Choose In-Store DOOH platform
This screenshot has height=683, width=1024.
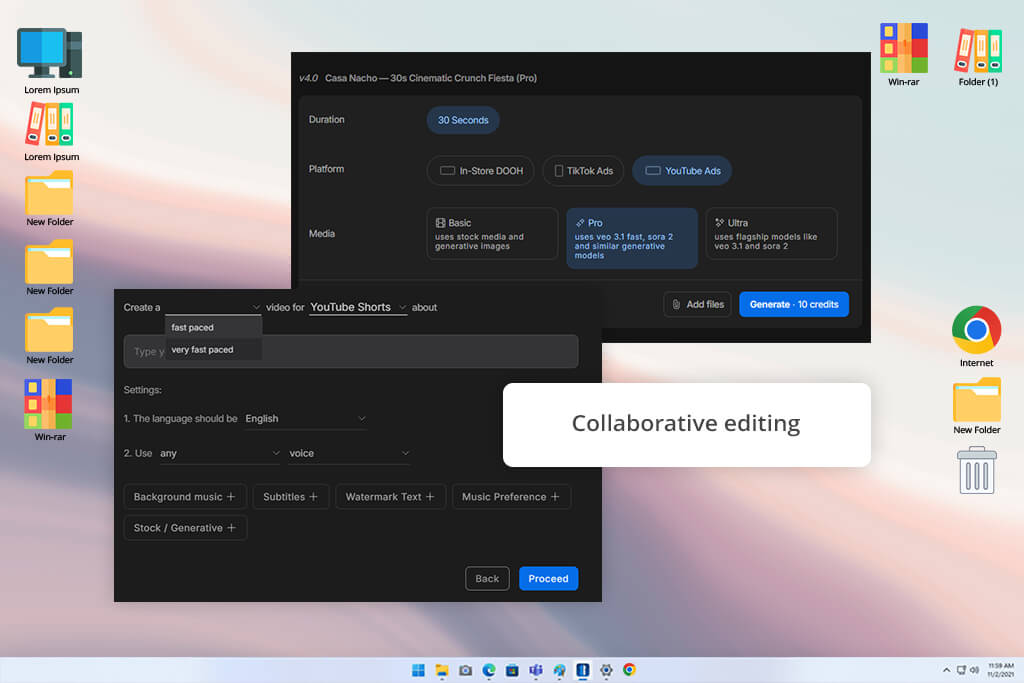481,170
